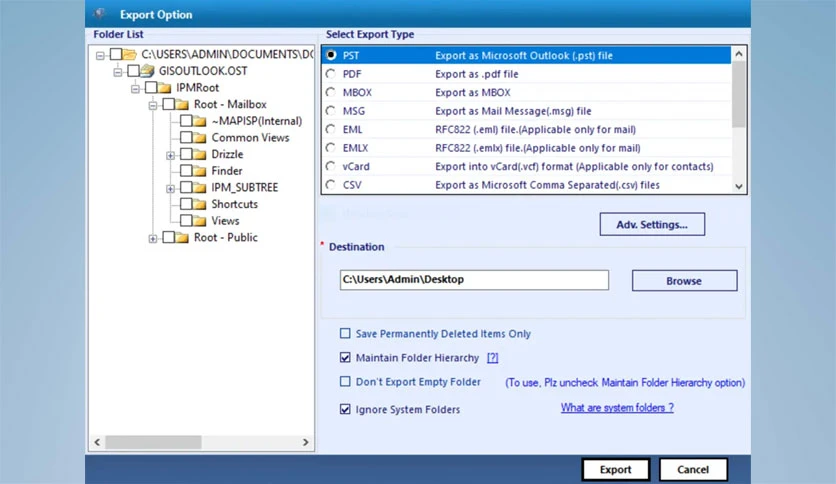Click the Cancel button
The image size is (836, 484).
click(693, 470)
